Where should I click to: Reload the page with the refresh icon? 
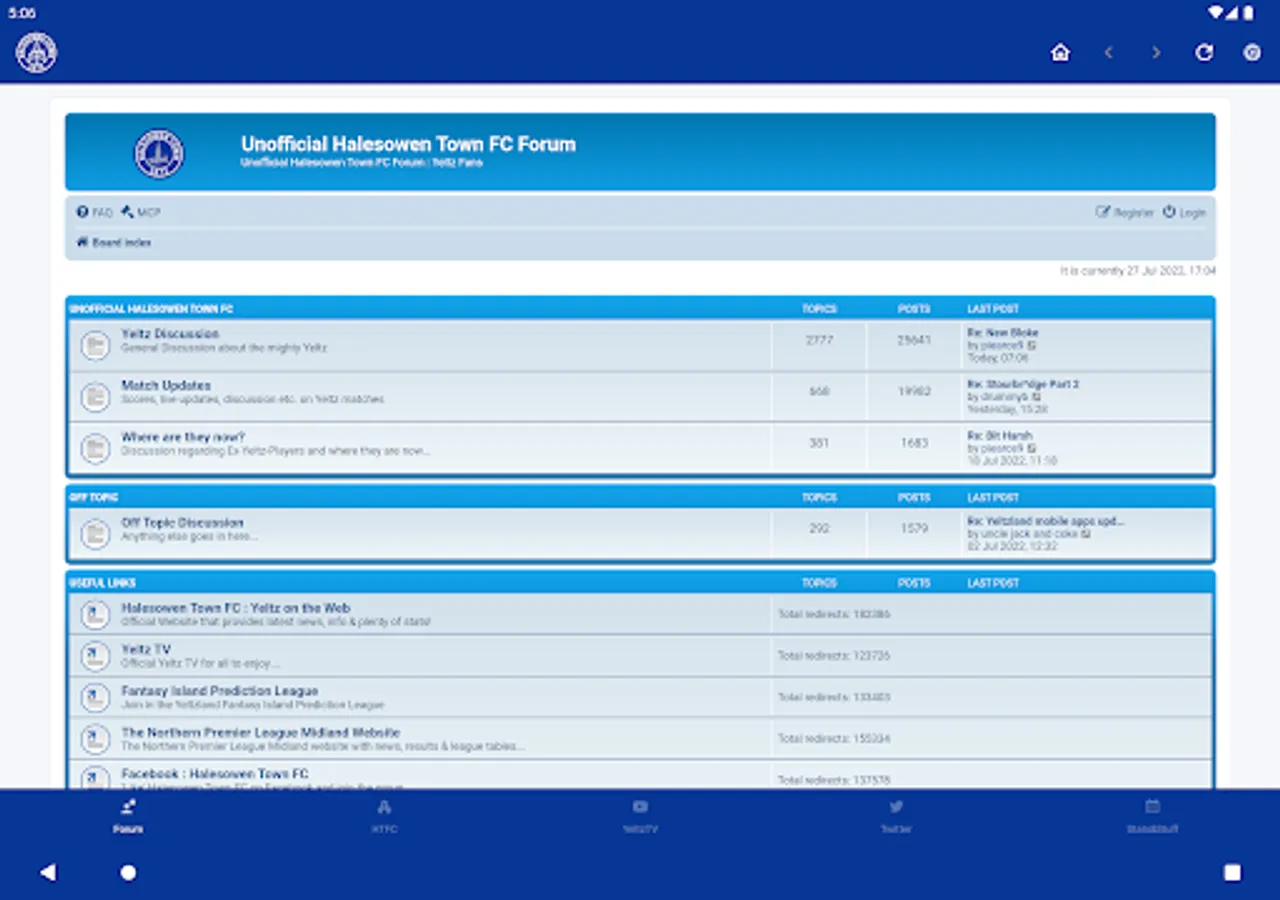[x=1204, y=53]
